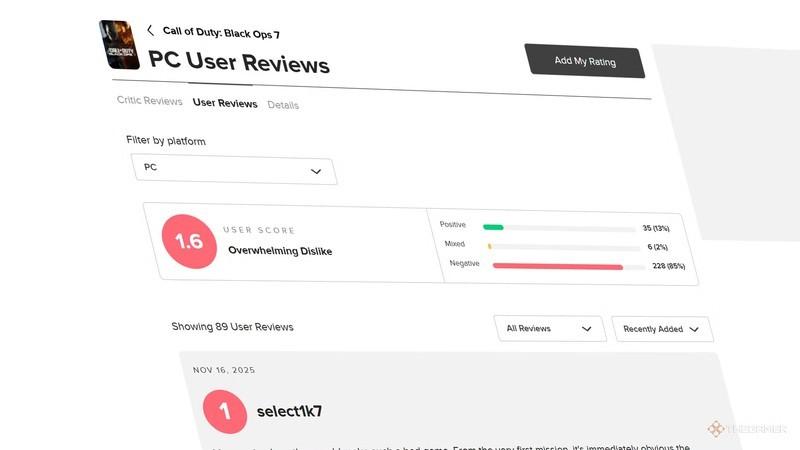Image resolution: width=800 pixels, height=450 pixels.
Task: Click the chevron arrow on Recently Added
Action: (694, 330)
